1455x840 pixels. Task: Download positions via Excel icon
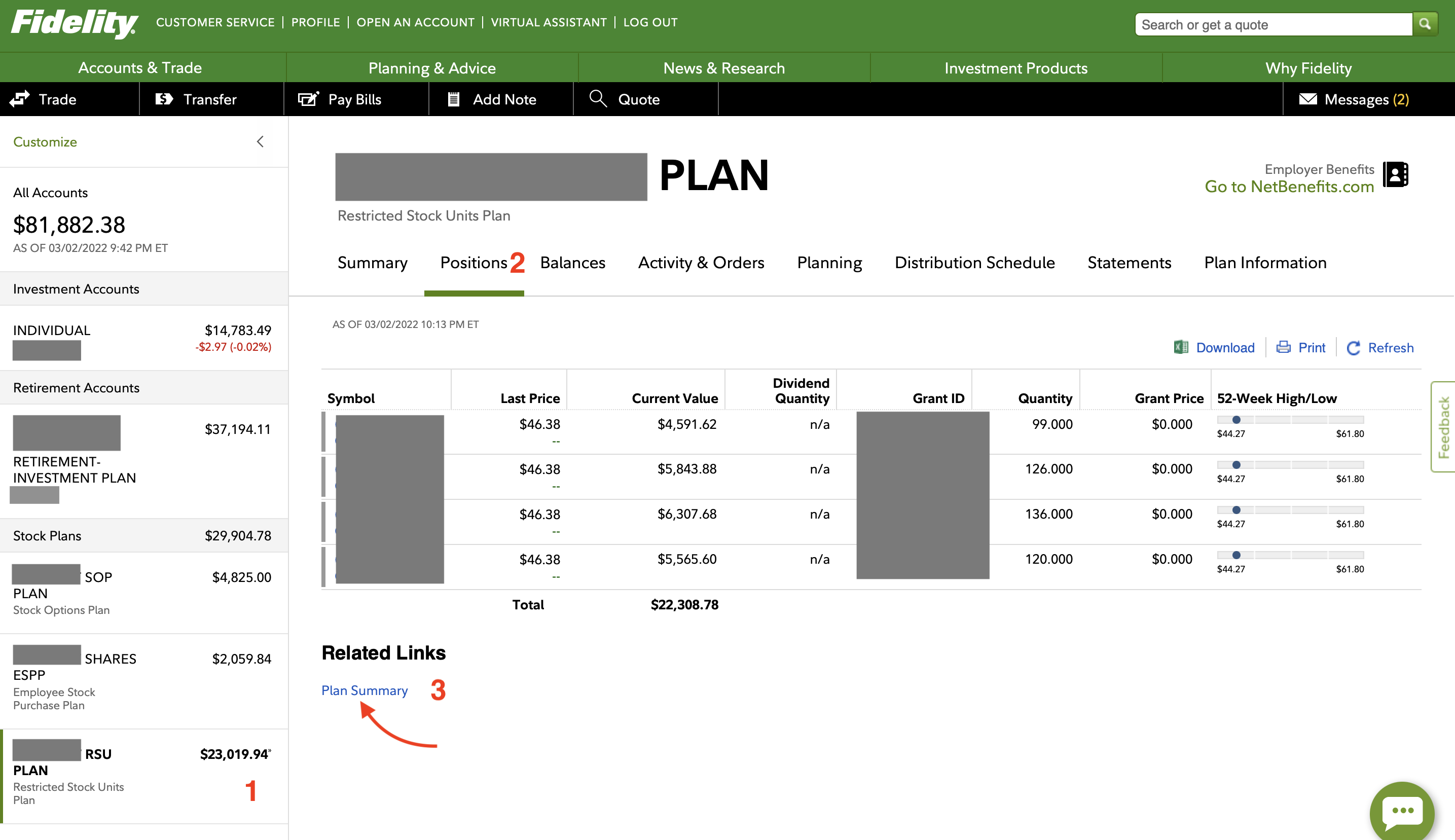1180,347
